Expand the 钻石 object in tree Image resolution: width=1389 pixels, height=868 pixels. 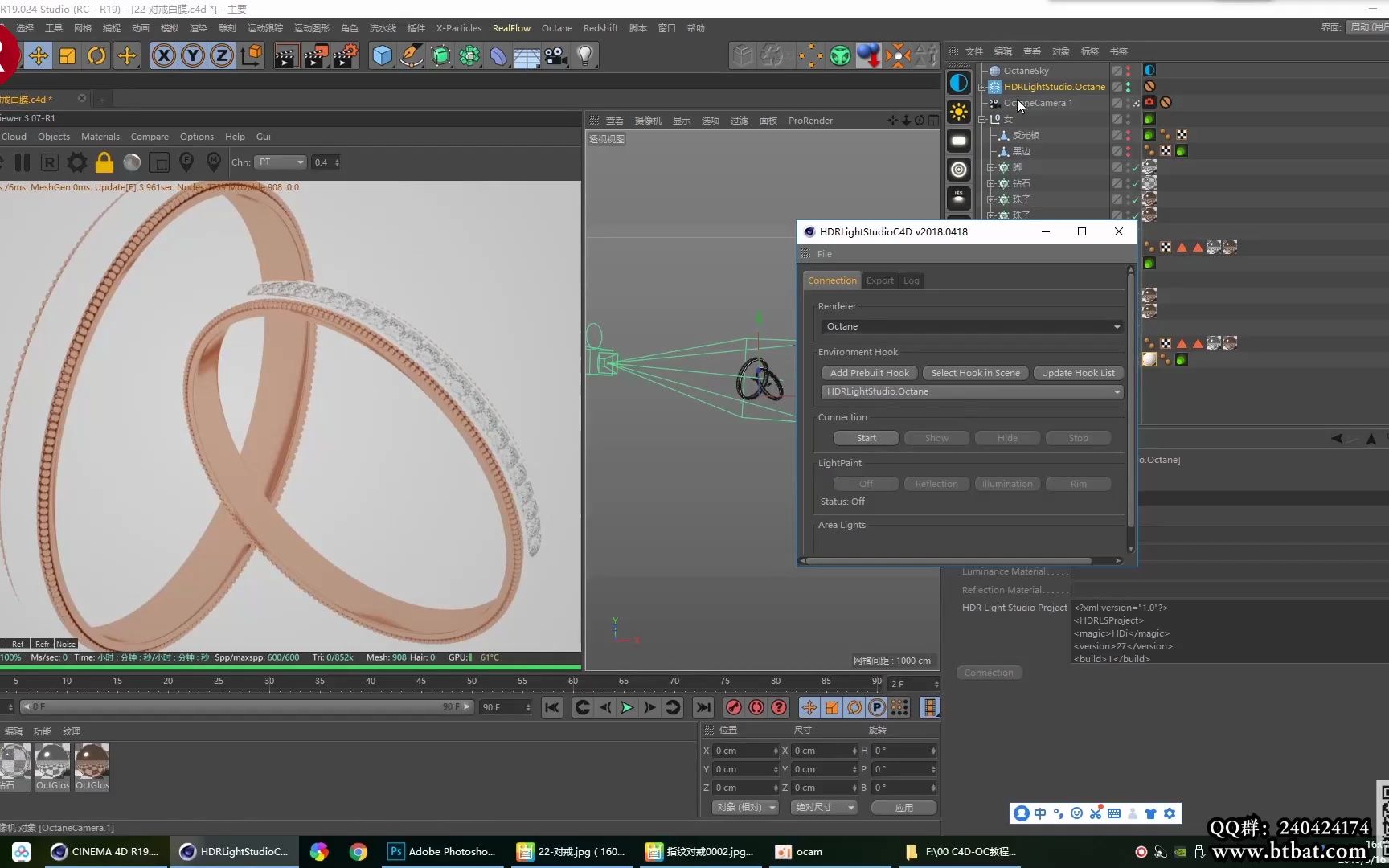pyautogui.click(x=991, y=183)
